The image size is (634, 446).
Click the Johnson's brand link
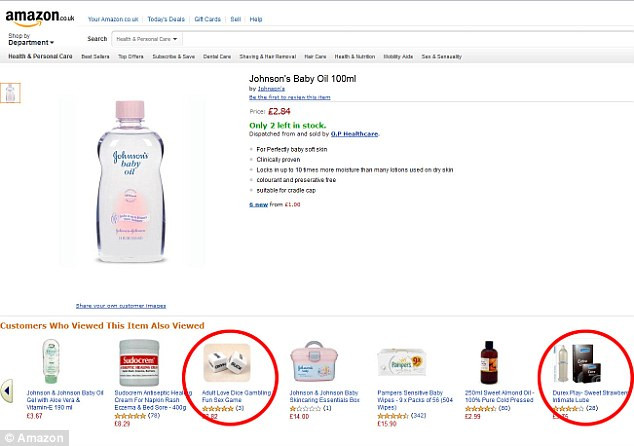(269, 89)
